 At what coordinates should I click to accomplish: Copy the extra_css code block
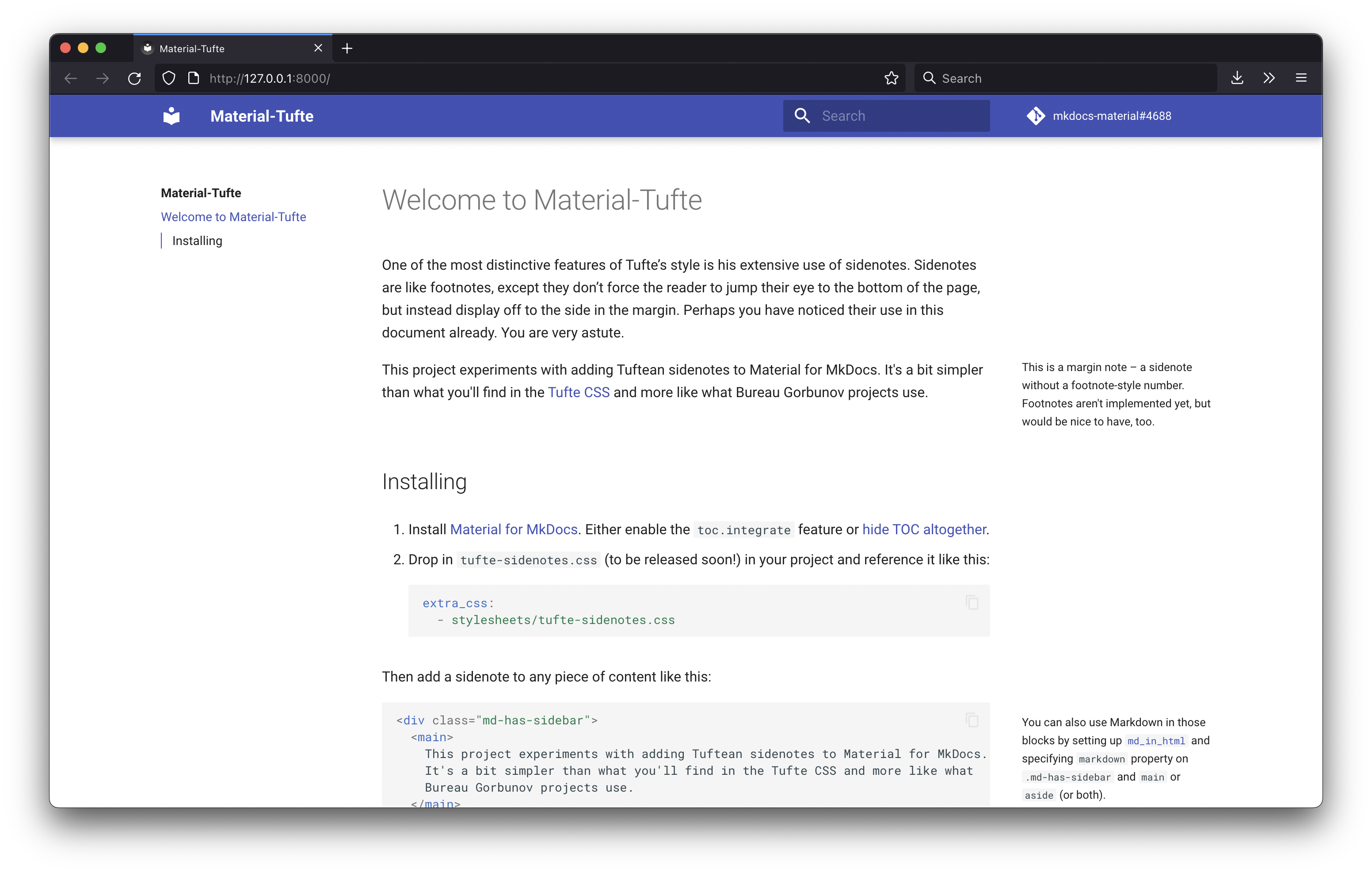pos(972,603)
